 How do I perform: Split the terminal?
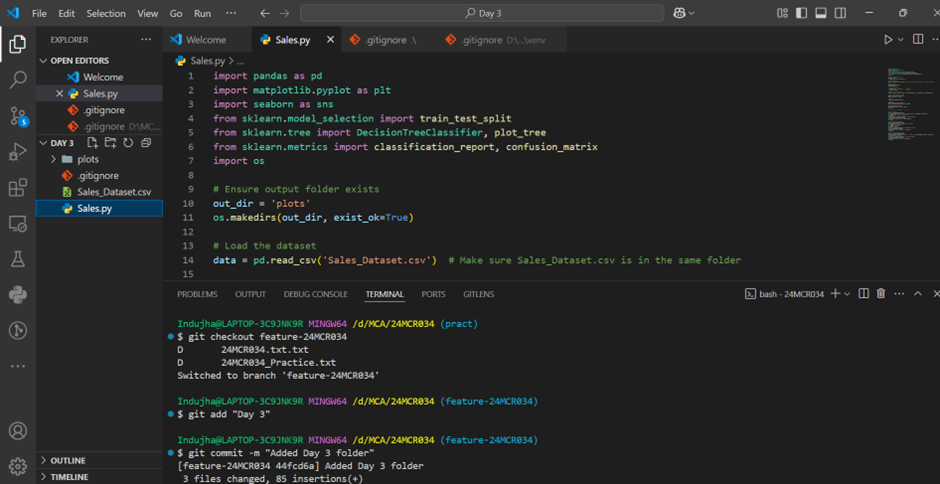point(864,293)
